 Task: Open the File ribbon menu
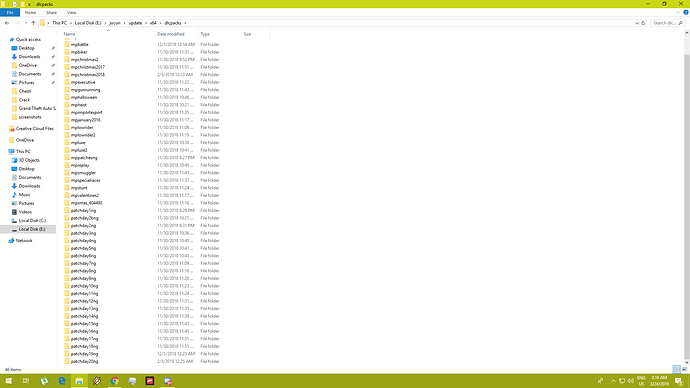click(x=10, y=13)
